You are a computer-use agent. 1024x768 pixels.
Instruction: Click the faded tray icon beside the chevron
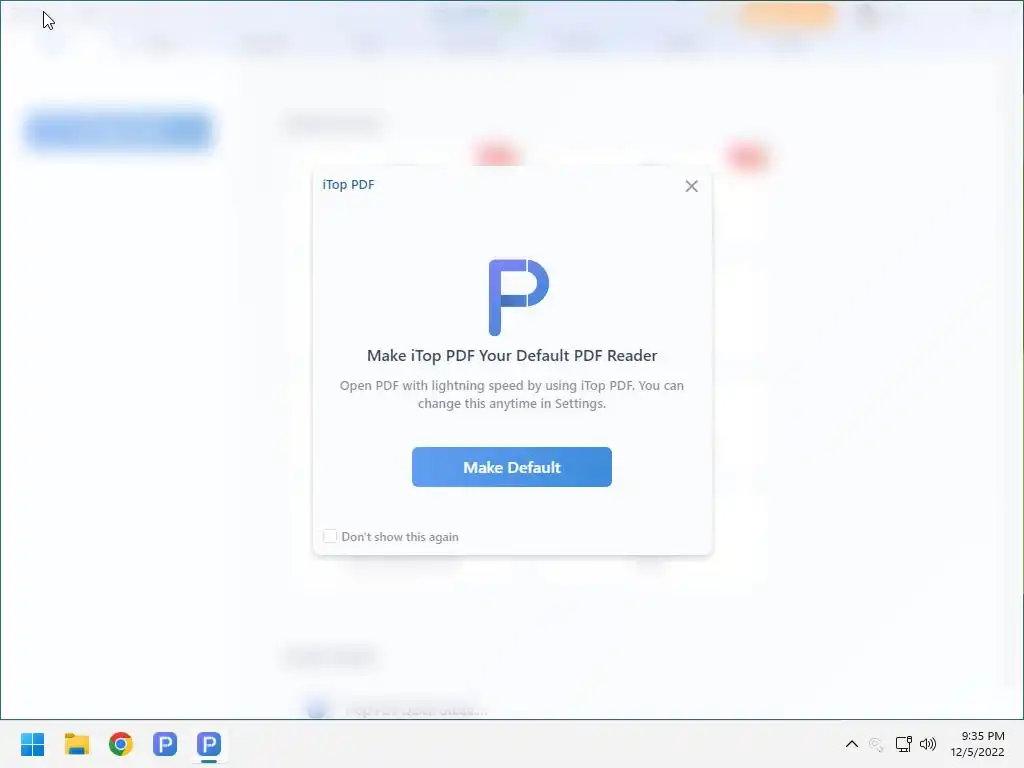[x=876, y=744]
